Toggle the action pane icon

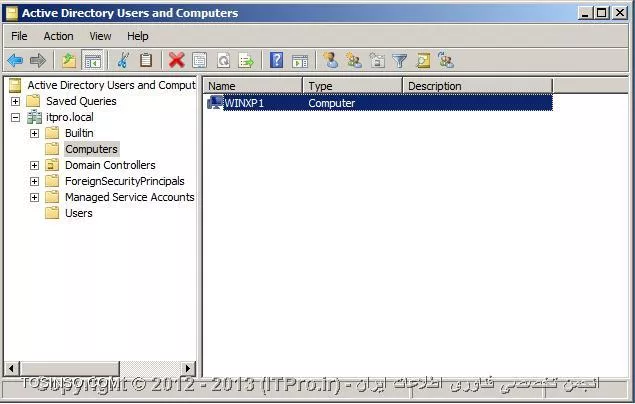point(300,61)
